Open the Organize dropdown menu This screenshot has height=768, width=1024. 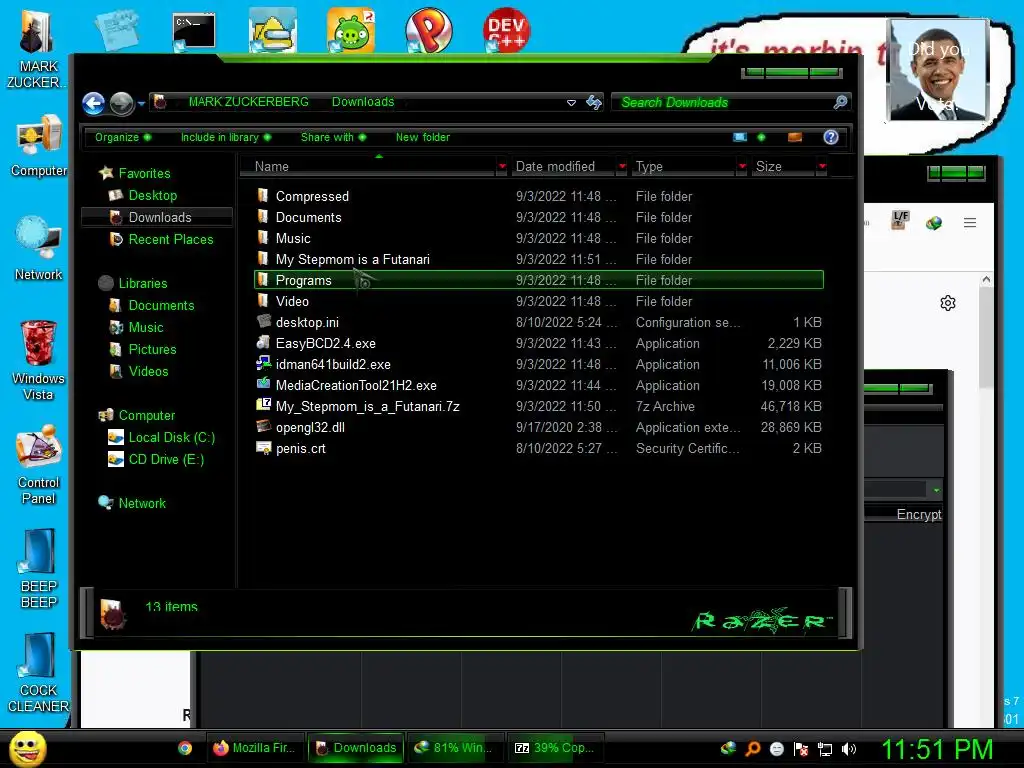click(x=123, y=137)
